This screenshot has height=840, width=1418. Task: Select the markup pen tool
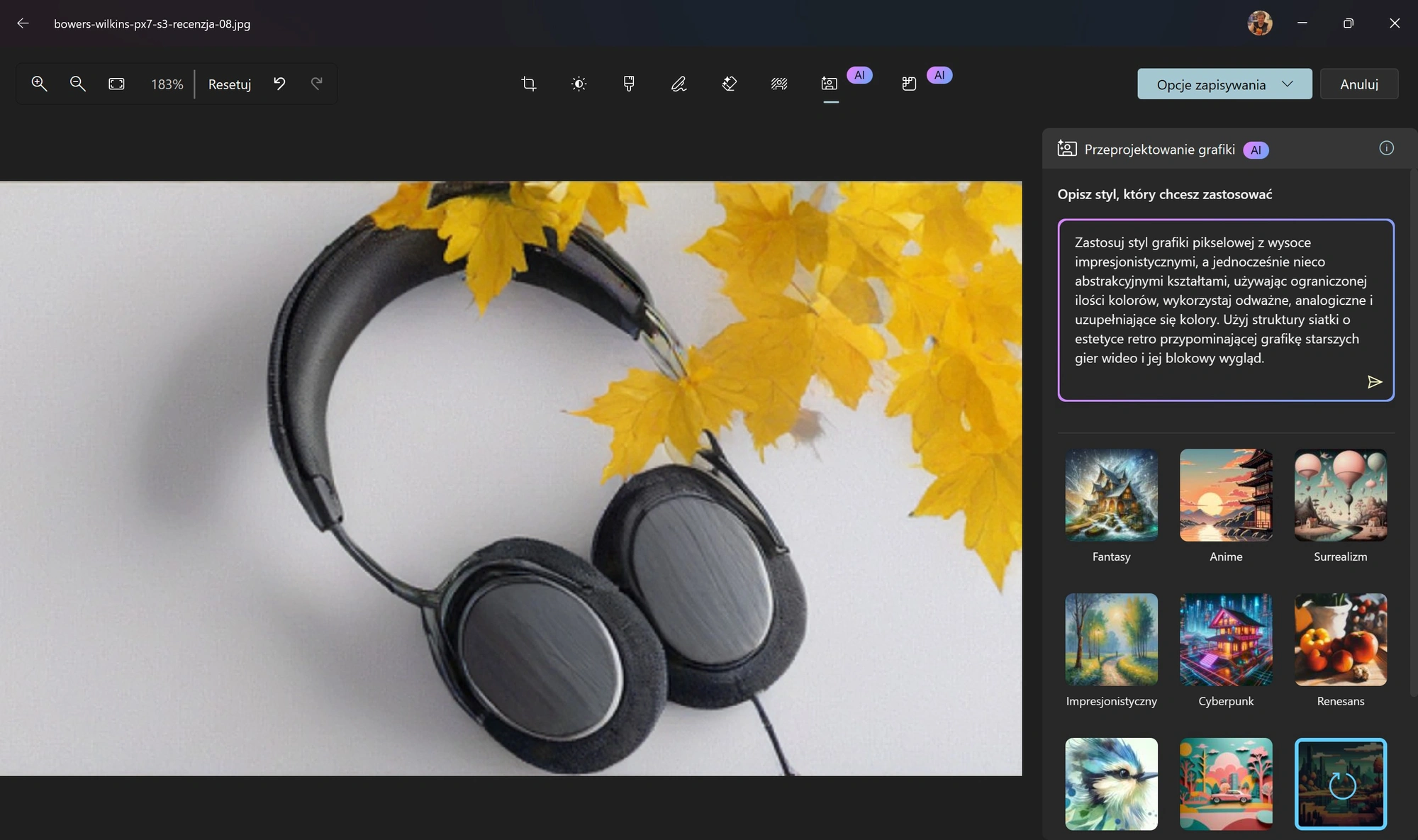point(679,84)
